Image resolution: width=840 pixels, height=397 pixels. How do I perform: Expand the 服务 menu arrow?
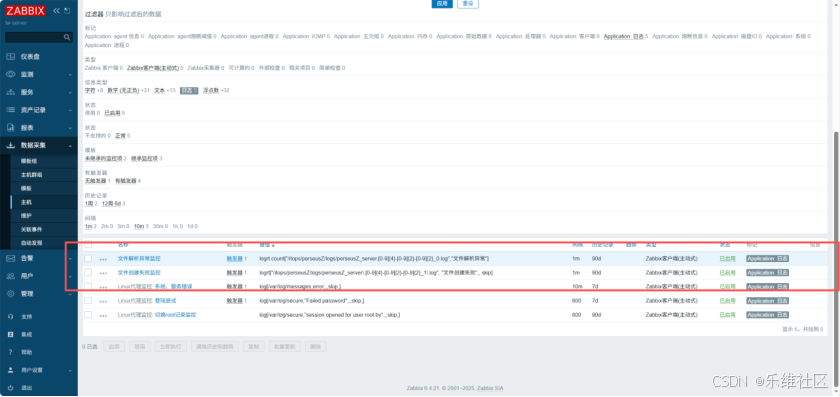(x=70, y=92)
